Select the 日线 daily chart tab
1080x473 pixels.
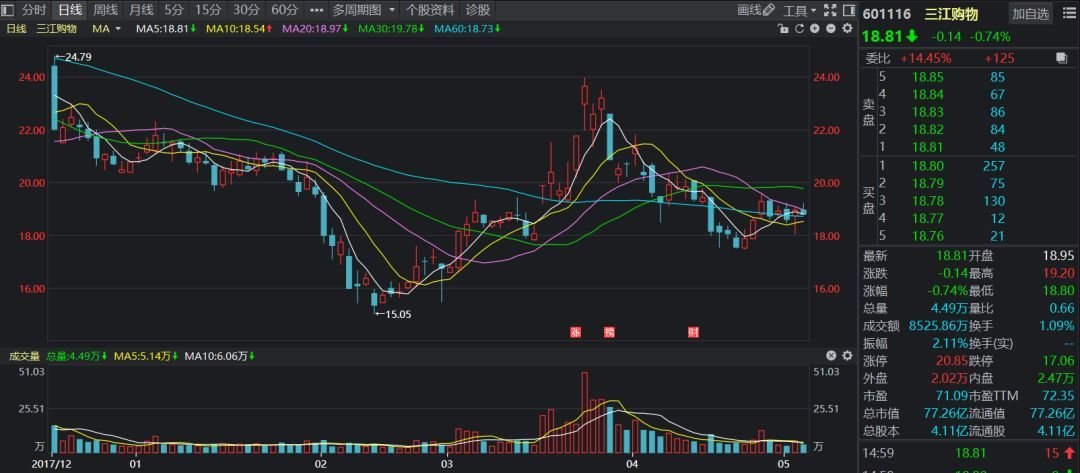[x=70, y=10]
